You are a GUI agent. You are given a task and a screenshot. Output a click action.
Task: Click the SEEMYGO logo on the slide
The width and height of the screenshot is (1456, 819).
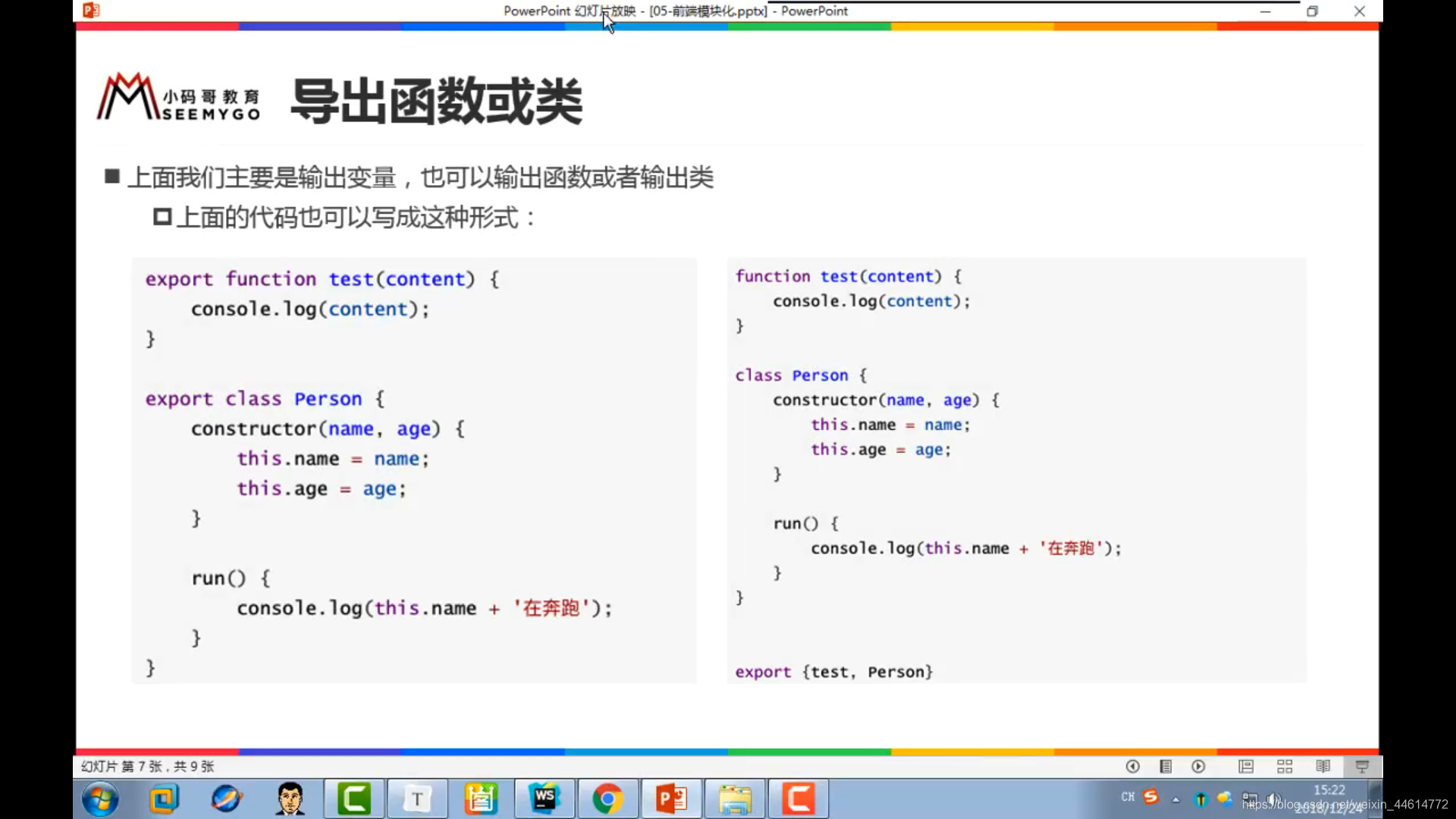point(179,98)
